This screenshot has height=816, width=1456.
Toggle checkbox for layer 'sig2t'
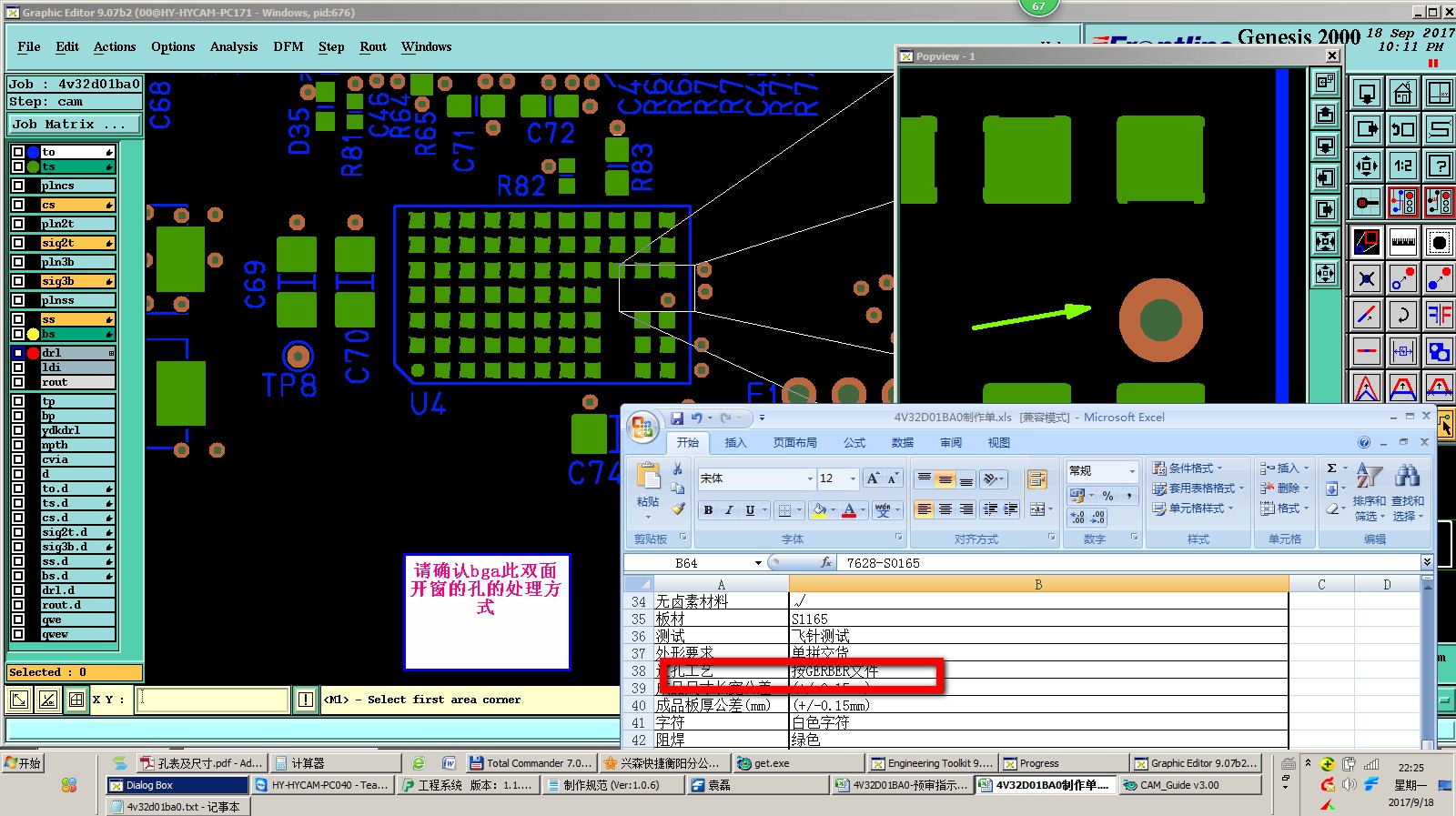point(18,243)
